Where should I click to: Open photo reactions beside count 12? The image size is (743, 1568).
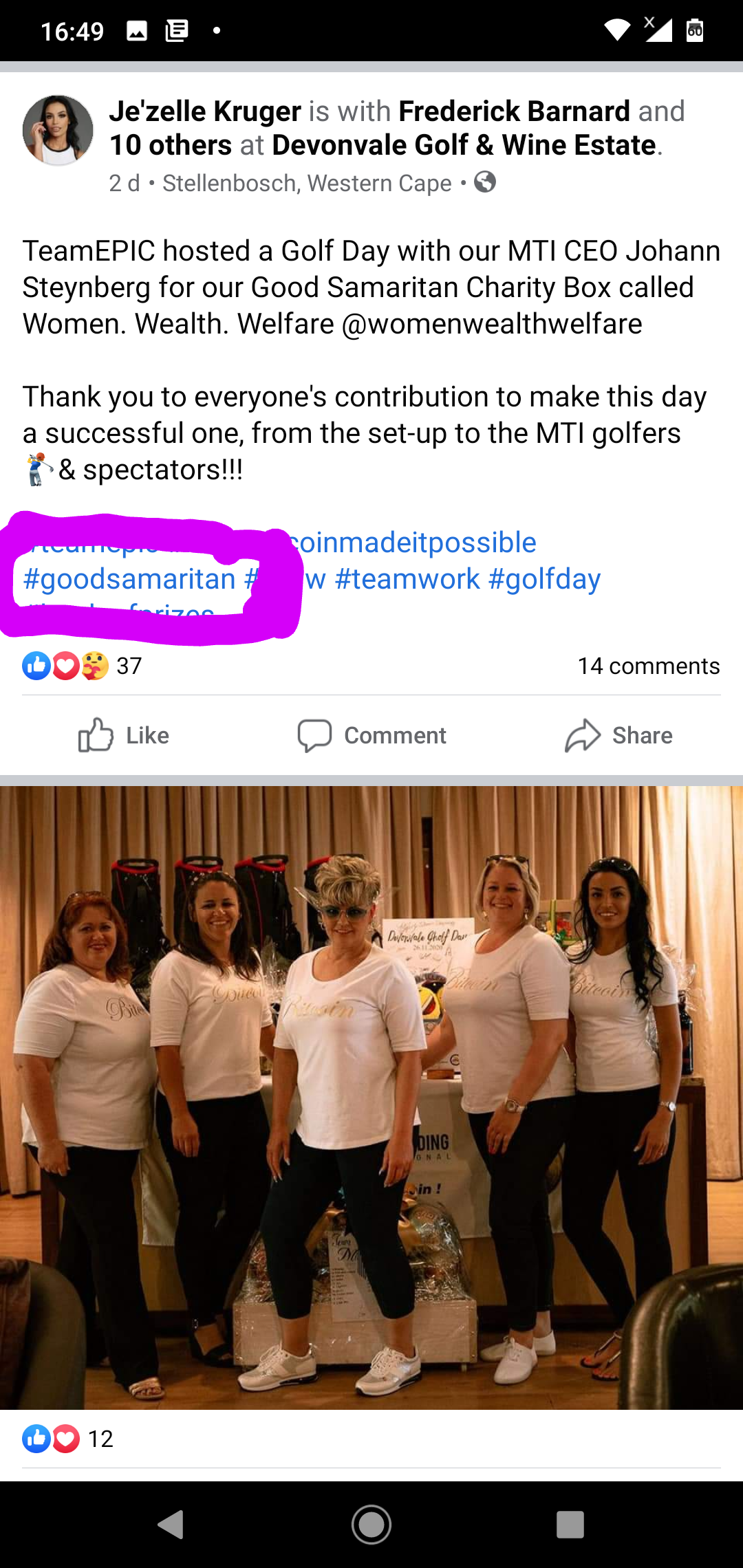[x=51, y=1439]
